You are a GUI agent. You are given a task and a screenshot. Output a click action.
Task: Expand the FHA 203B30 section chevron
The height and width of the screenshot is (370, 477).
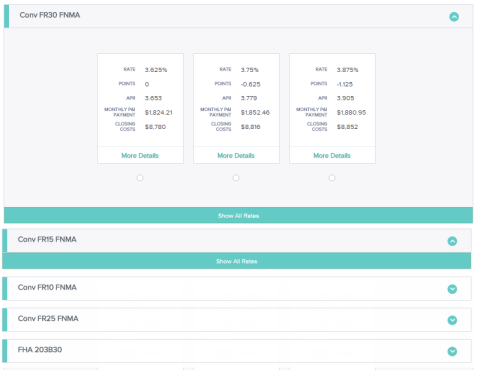click(x=452, y=351)
